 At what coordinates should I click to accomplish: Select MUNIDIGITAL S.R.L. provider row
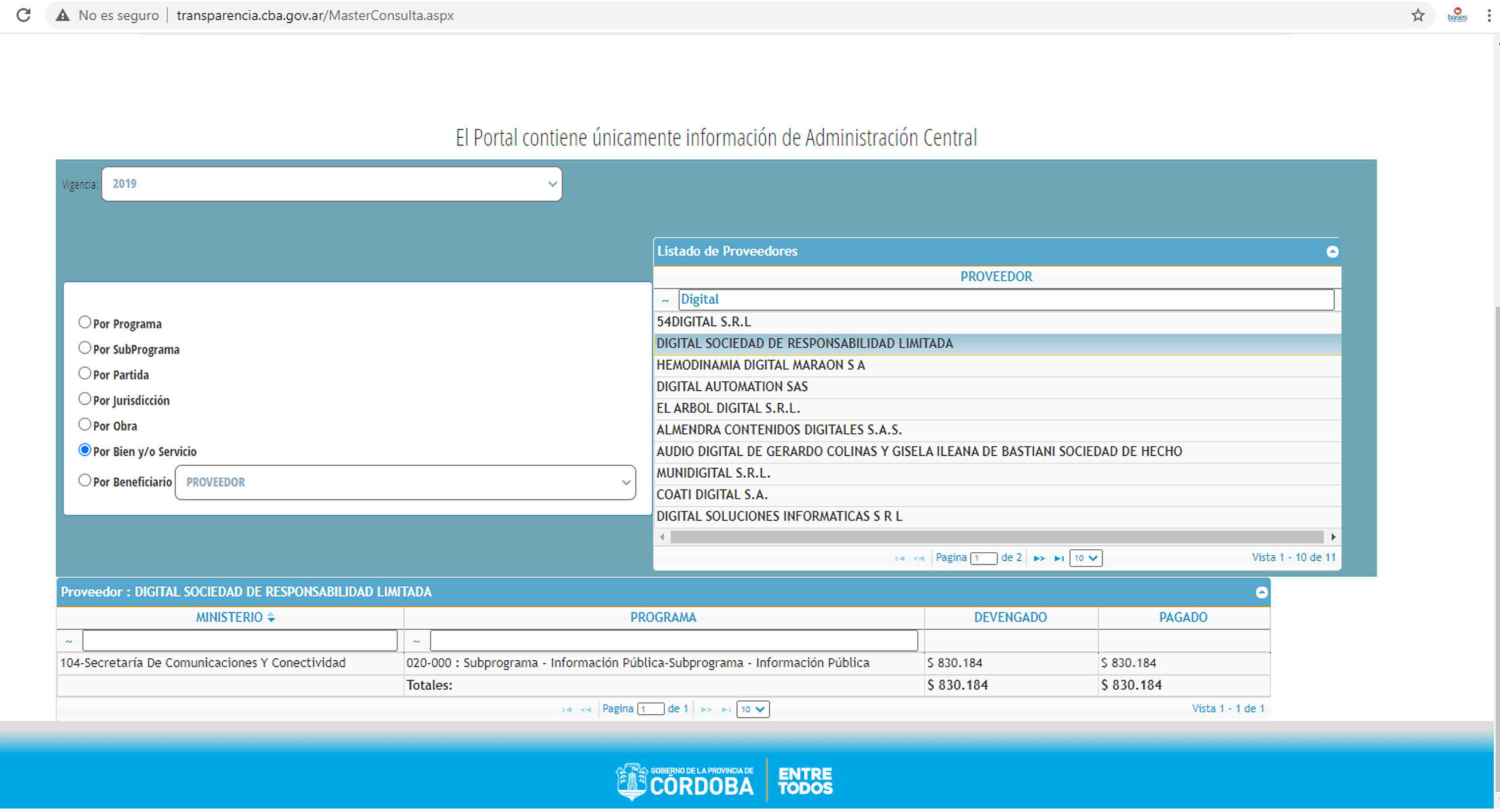713,474
